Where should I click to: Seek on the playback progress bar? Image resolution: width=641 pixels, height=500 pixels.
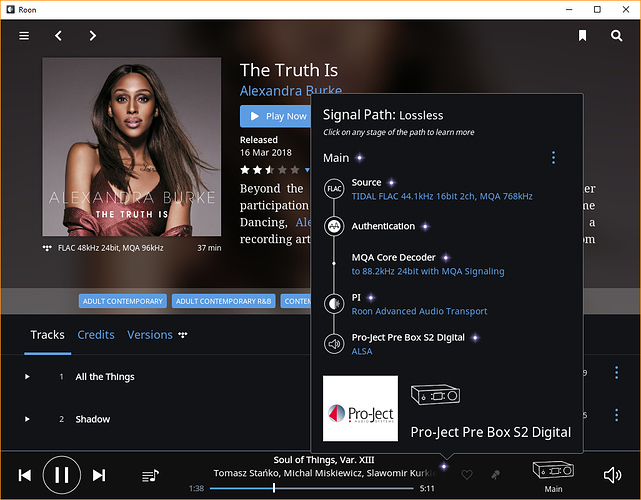312,488
